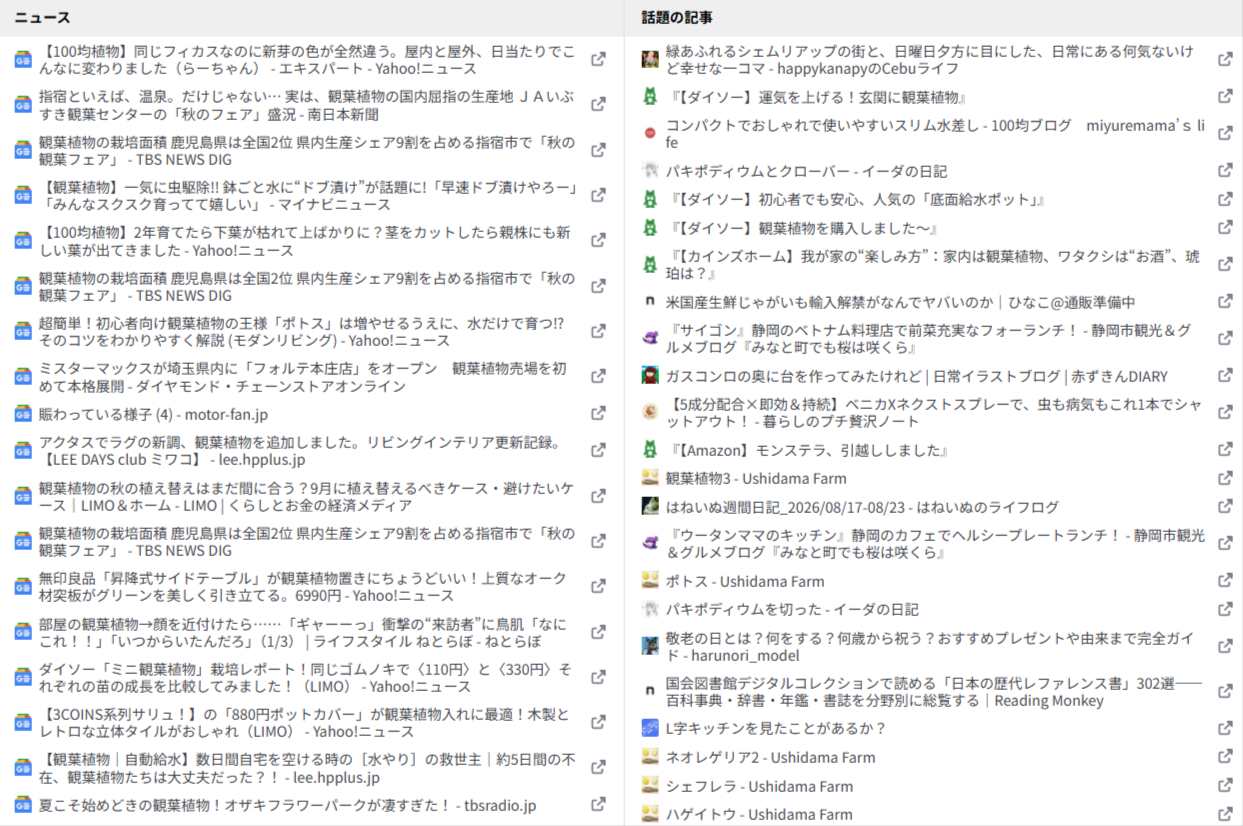Image resolution: width=1243 pixels, height=826 pixels.
Task: Open external link icon for ミスターマックス フォルテ本庄店 row
Action: click(598, 376)
